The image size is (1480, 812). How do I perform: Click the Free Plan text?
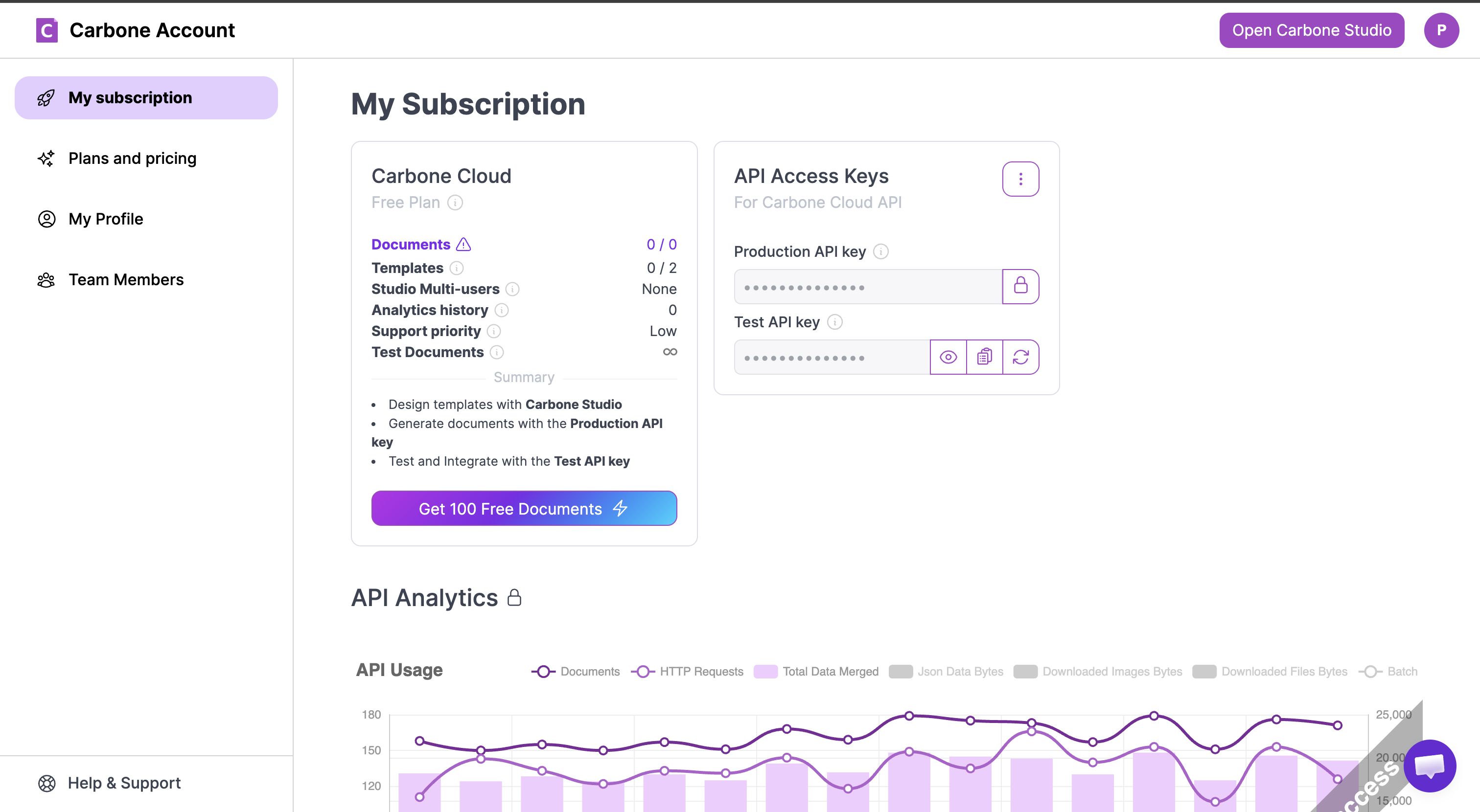coord(406,203)
